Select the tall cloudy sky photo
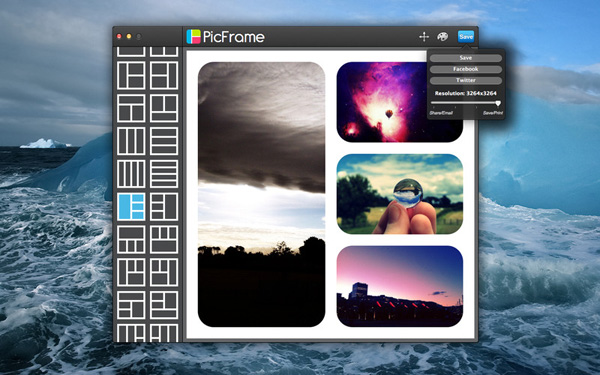 tap(261, 194)
